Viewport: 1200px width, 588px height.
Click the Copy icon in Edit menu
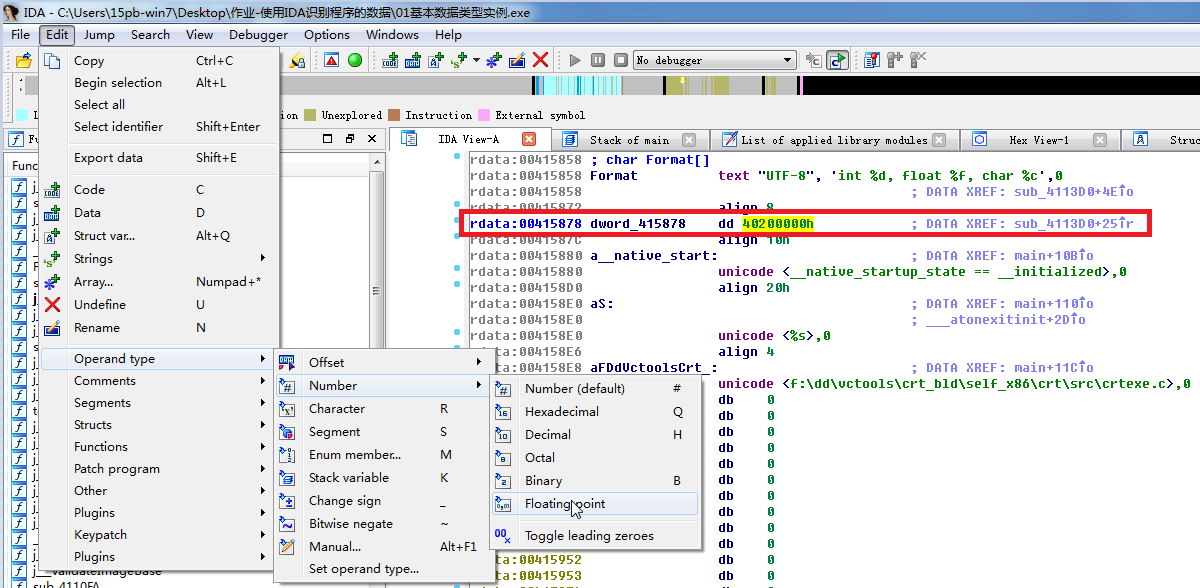pyautogui.click(x=53, y=61)
